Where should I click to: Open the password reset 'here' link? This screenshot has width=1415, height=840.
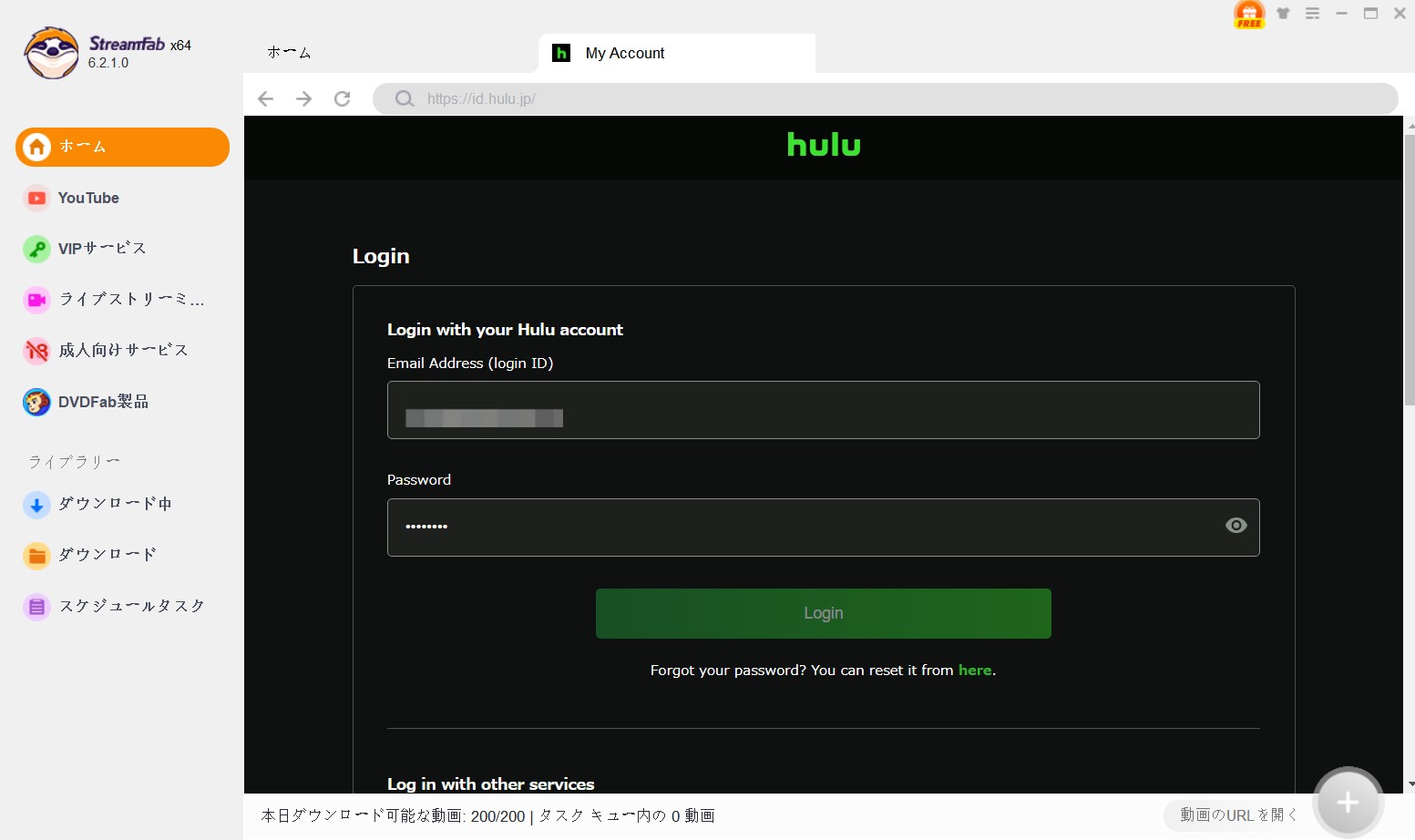975,670
